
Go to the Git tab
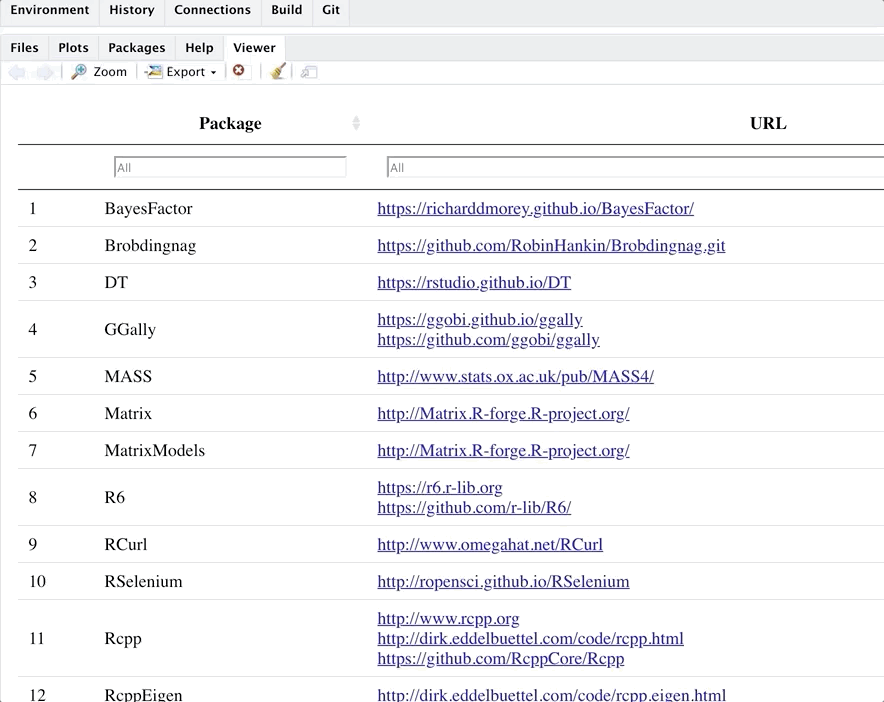click(x=331, y=10)
